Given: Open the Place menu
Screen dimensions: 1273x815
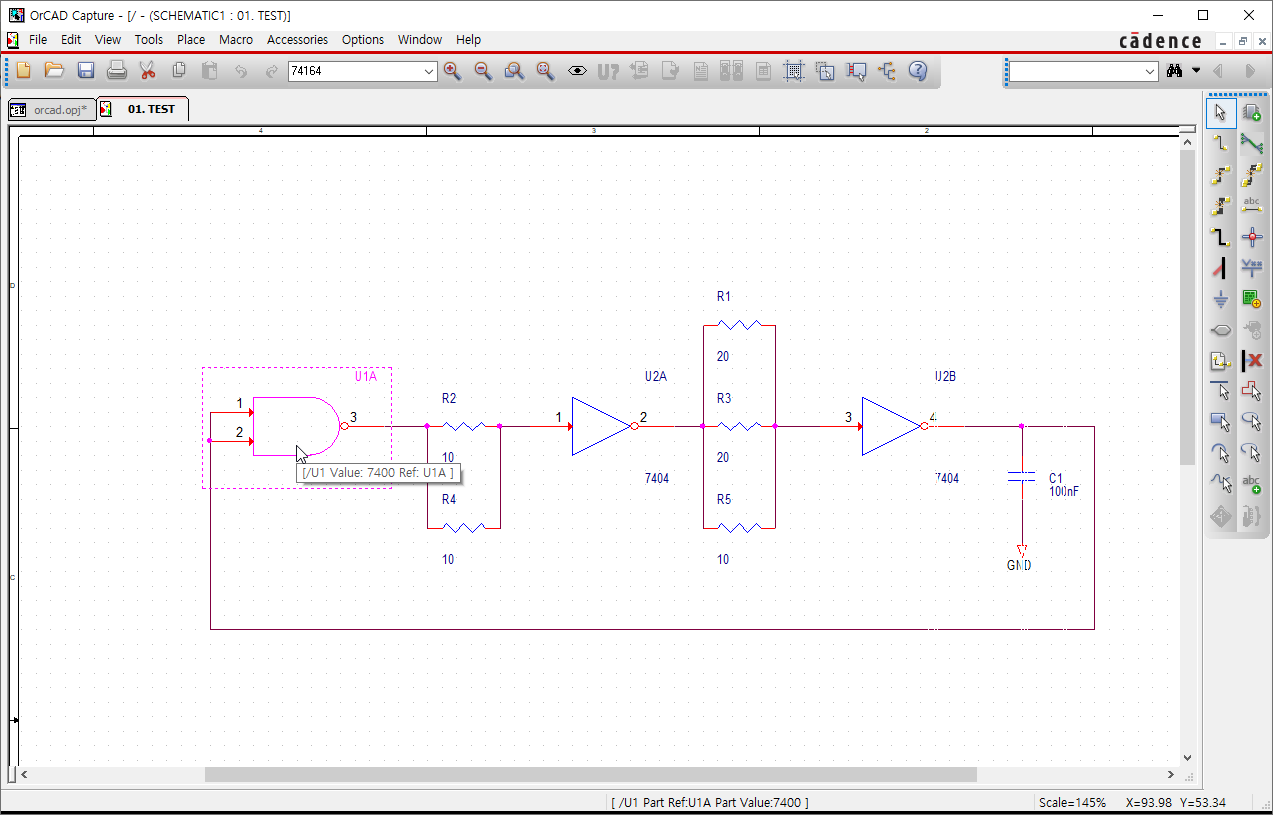Looking at the screenshot, I should (x=191, y=40).
